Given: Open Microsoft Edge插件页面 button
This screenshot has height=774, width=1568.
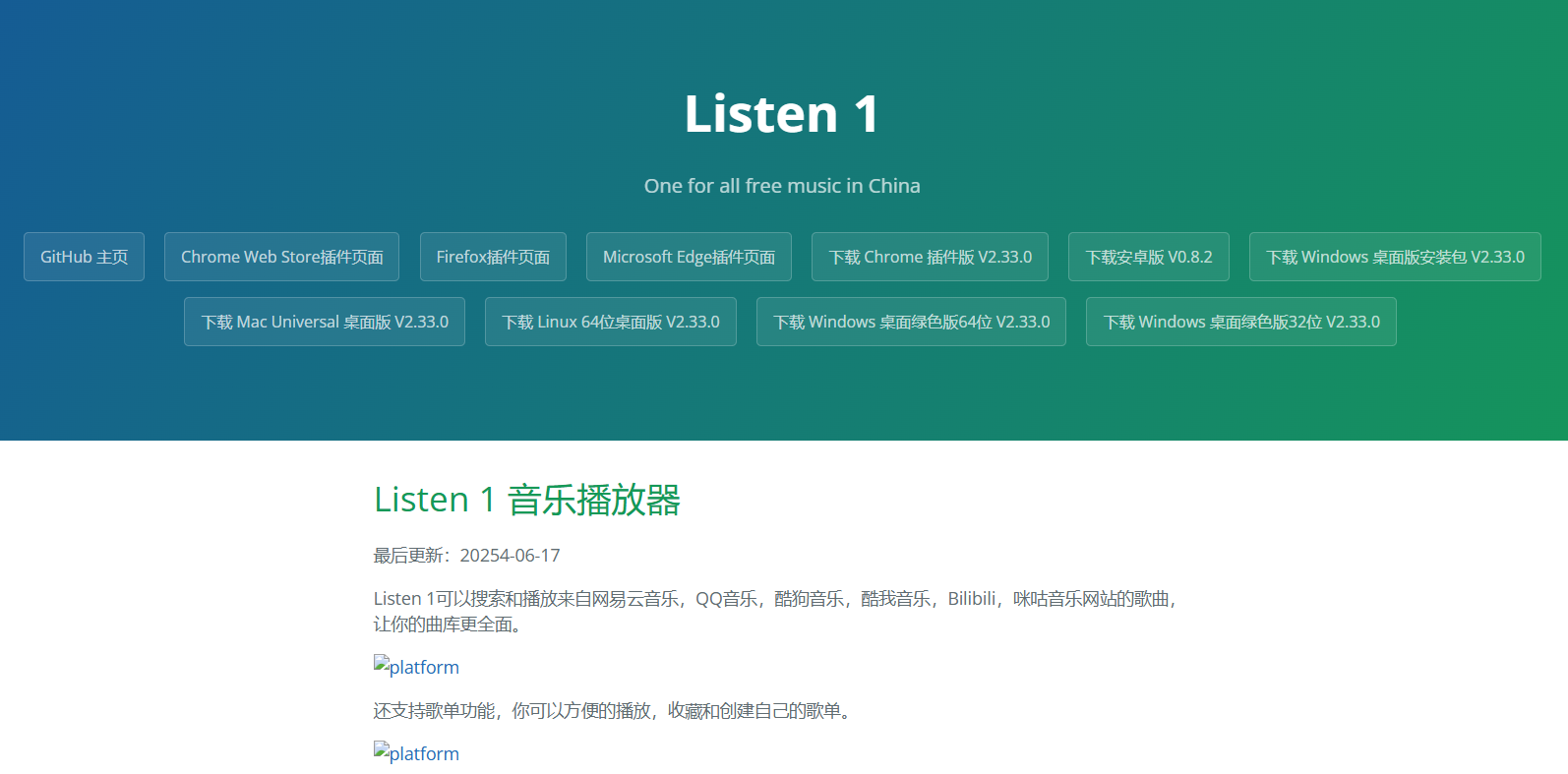Looking at the screenshot, I should 689,257.
